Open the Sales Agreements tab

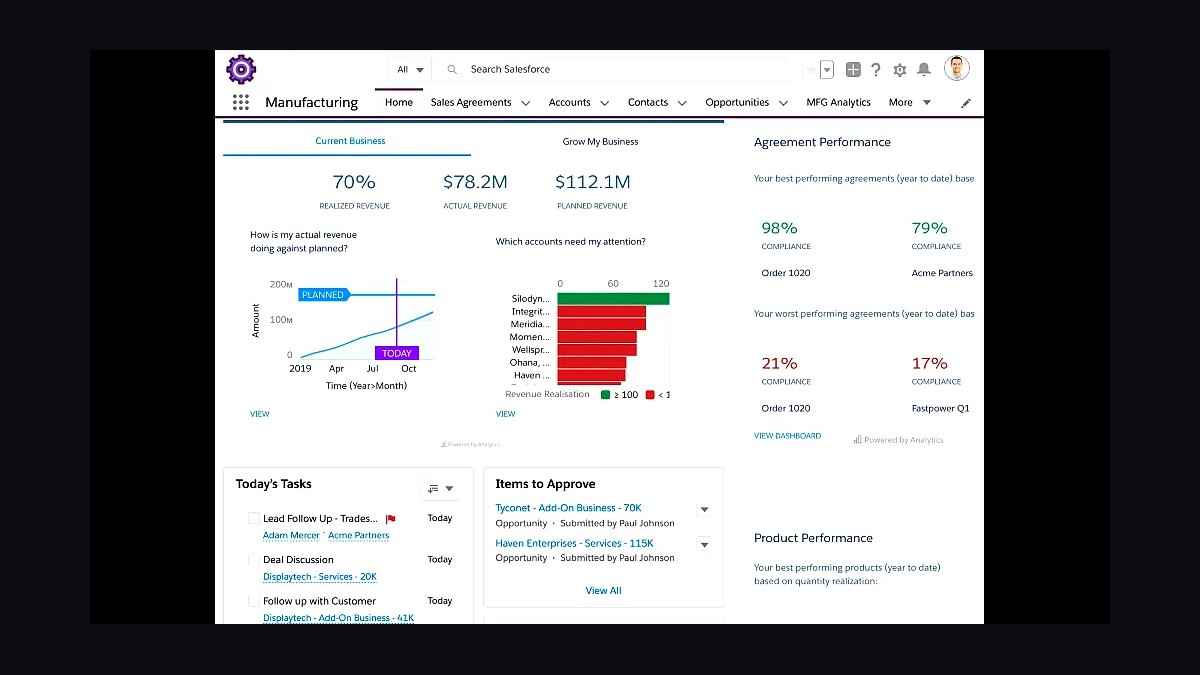click(x=471, y=102)
